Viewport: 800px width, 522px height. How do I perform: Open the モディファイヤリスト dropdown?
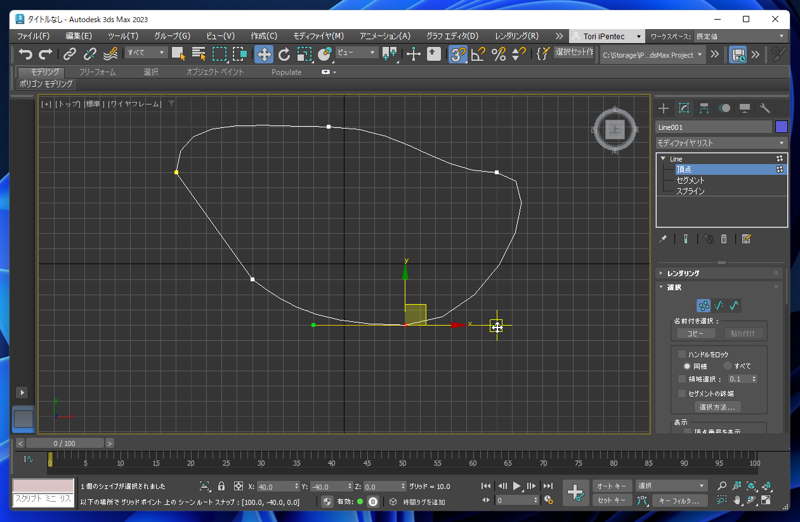coord(721,143)
